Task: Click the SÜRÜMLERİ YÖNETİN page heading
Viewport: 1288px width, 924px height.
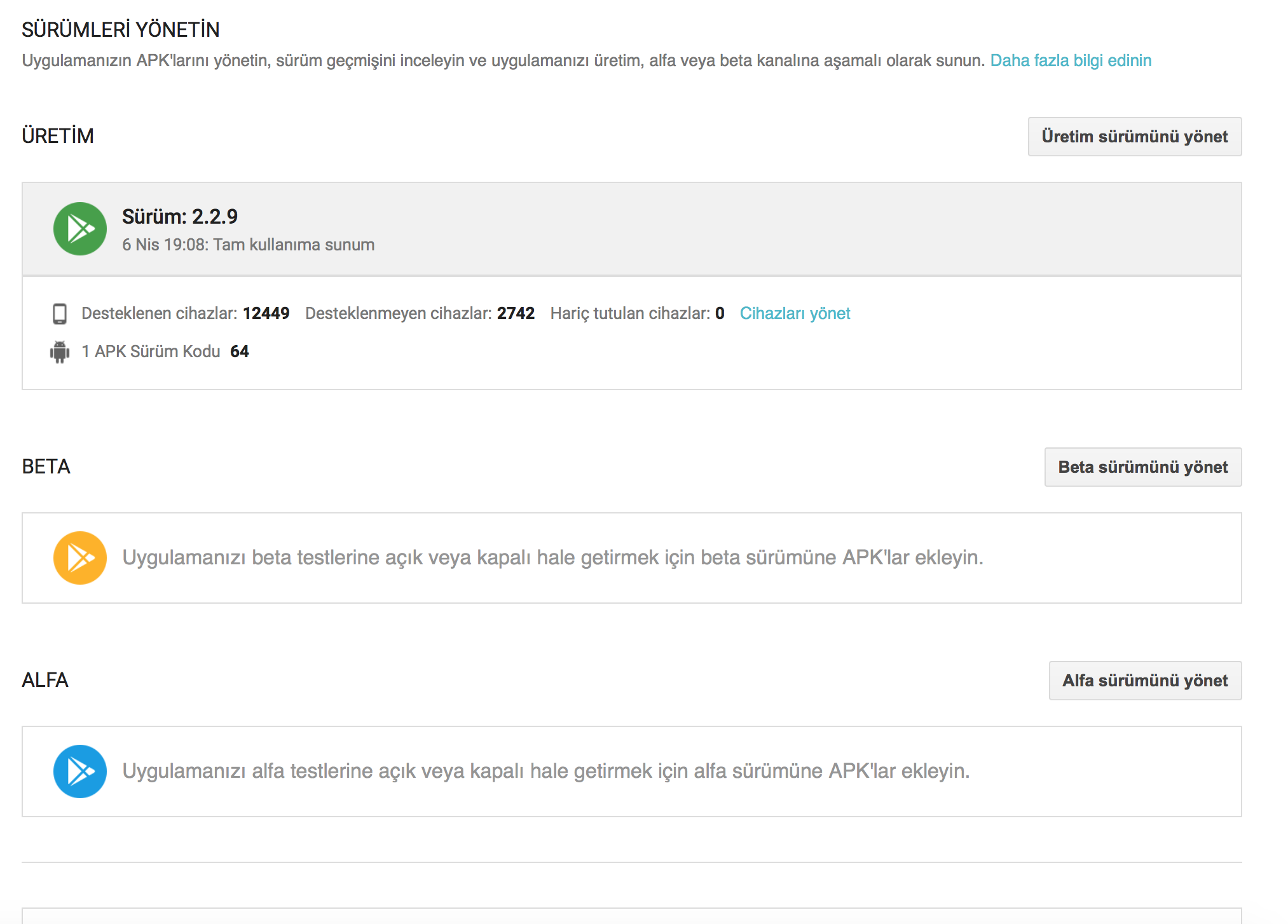Action: (x=121, y=30)
